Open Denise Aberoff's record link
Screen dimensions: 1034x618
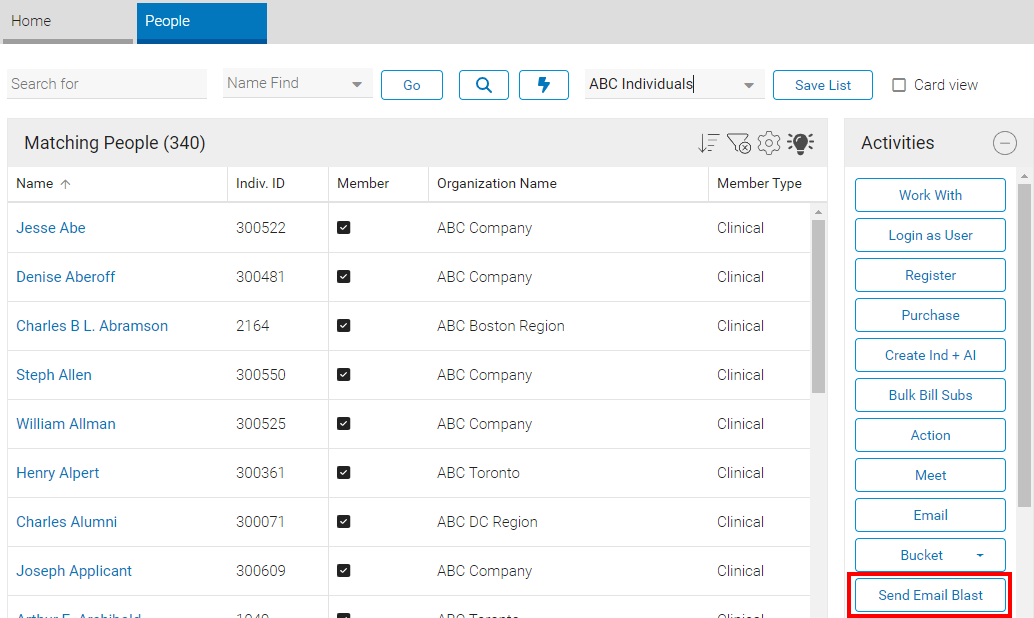pos(65,276)
